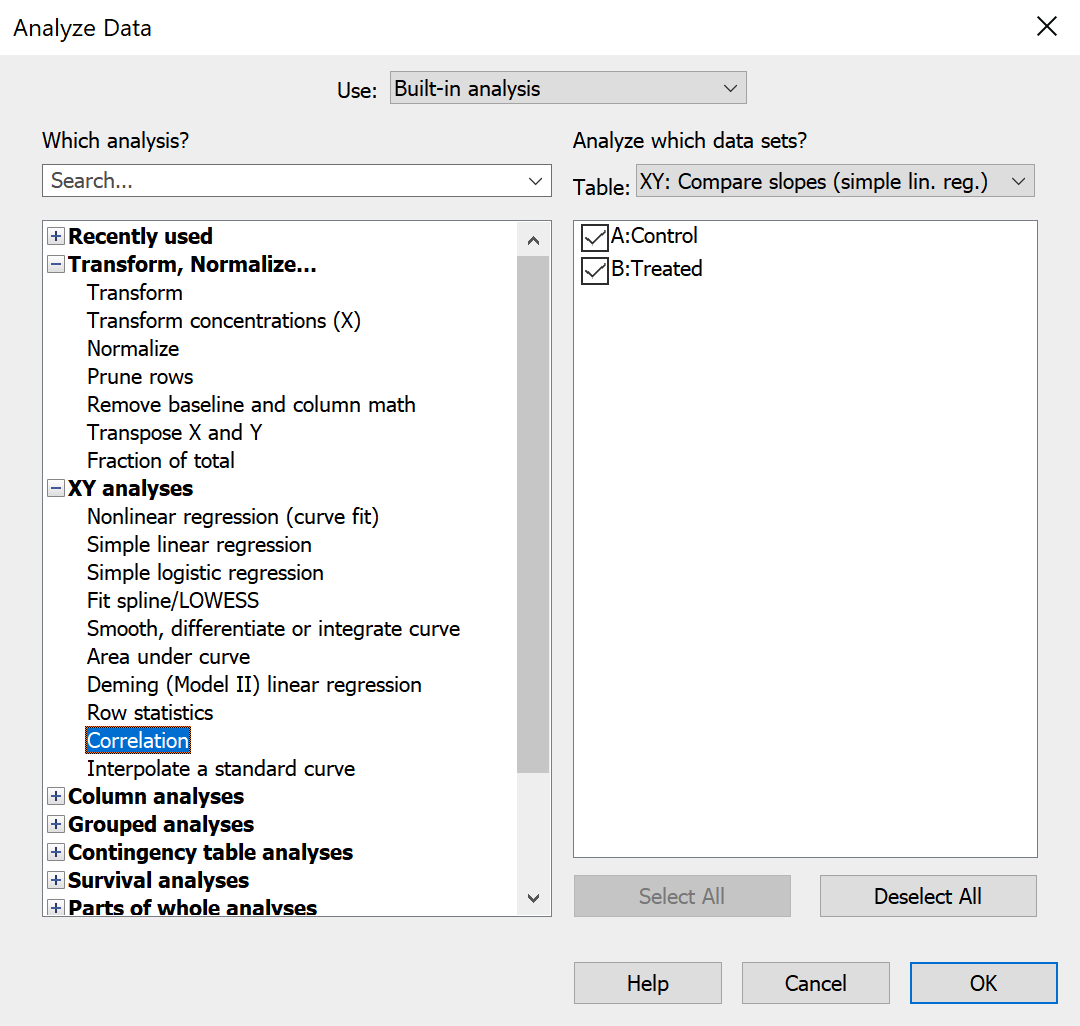The image size is (1080, 1026).
Task: Expand the Survival analyses section
Action: point(56,881)
